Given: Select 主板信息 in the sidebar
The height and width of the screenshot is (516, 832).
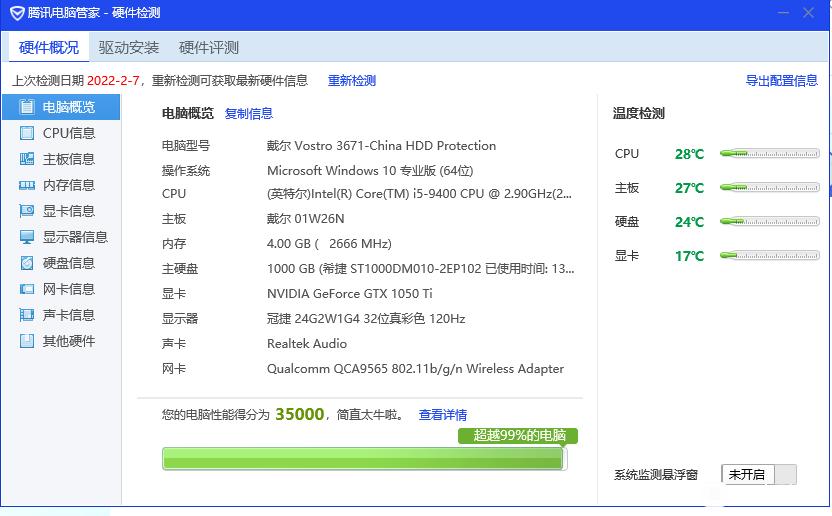Looking at the screenshot, I should point(61,159).
